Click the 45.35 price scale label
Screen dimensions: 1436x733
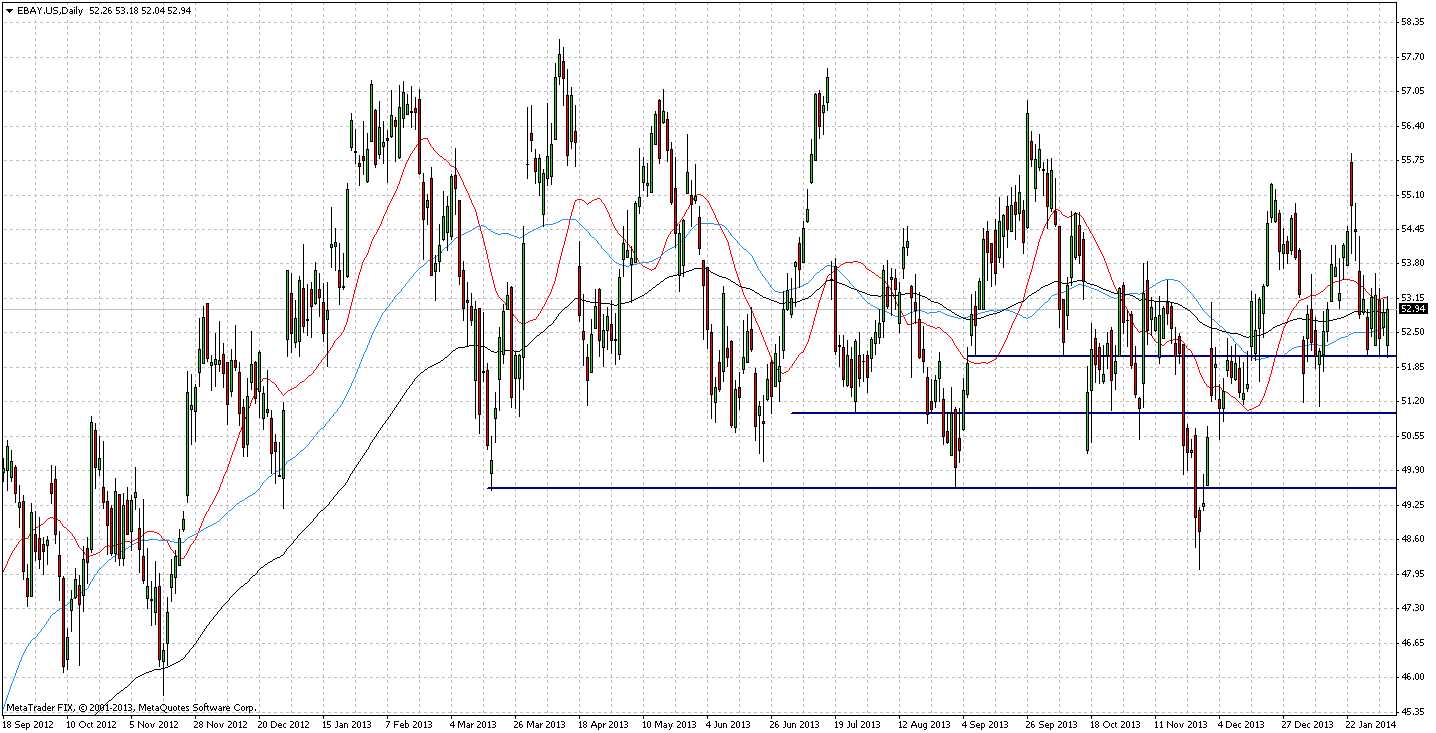coord(1412,712)
